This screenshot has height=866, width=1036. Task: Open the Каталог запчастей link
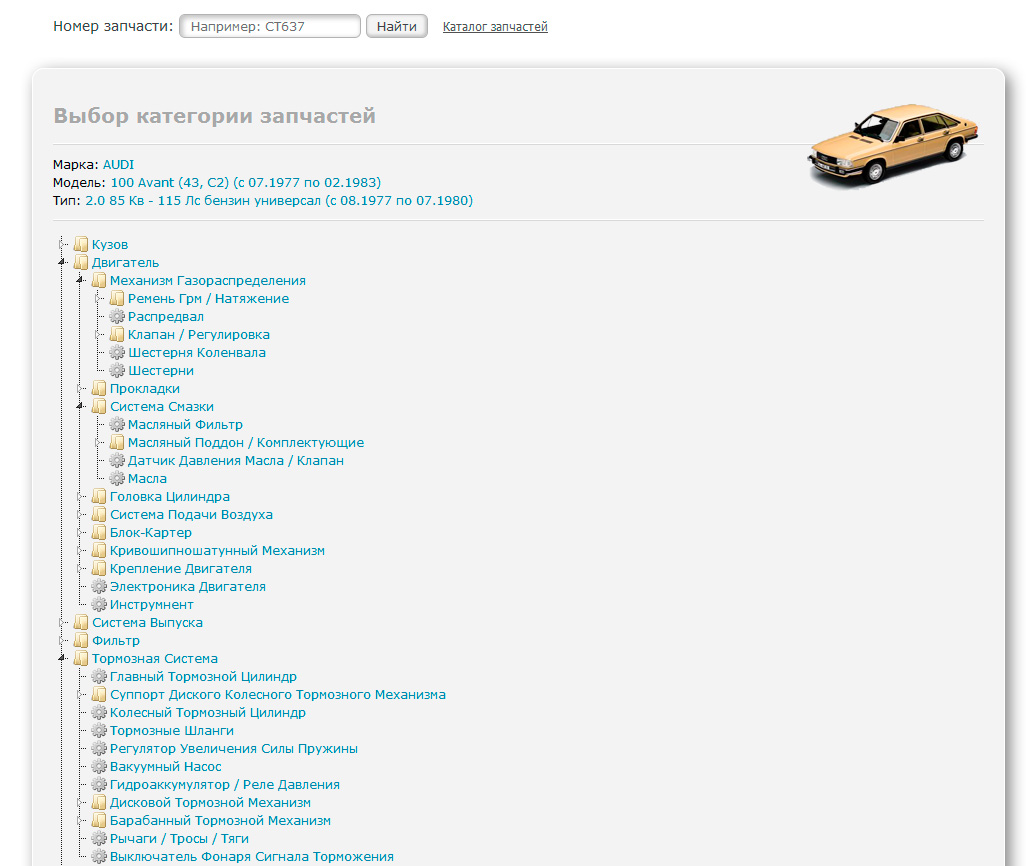click(x=495, y=27)
